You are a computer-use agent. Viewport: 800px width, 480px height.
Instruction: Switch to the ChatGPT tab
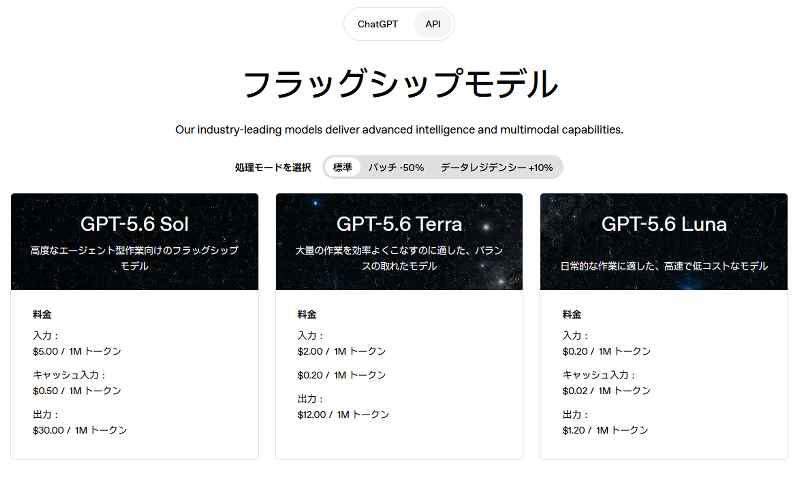click(378, 24)
